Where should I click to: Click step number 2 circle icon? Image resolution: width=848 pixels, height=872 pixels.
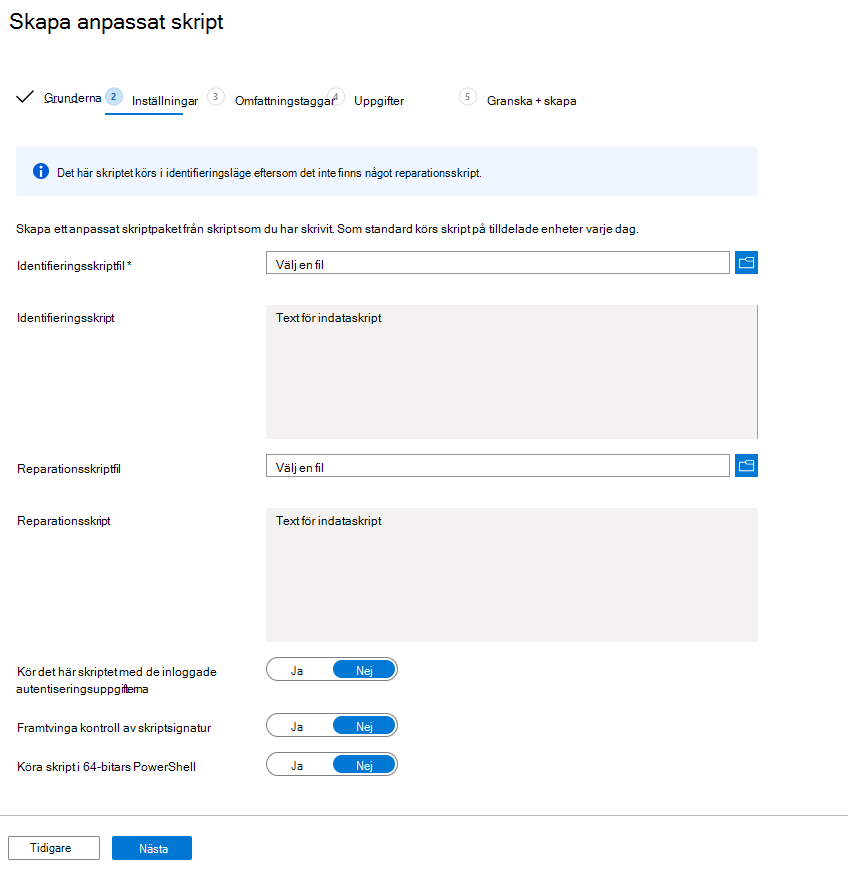point(113,97)
